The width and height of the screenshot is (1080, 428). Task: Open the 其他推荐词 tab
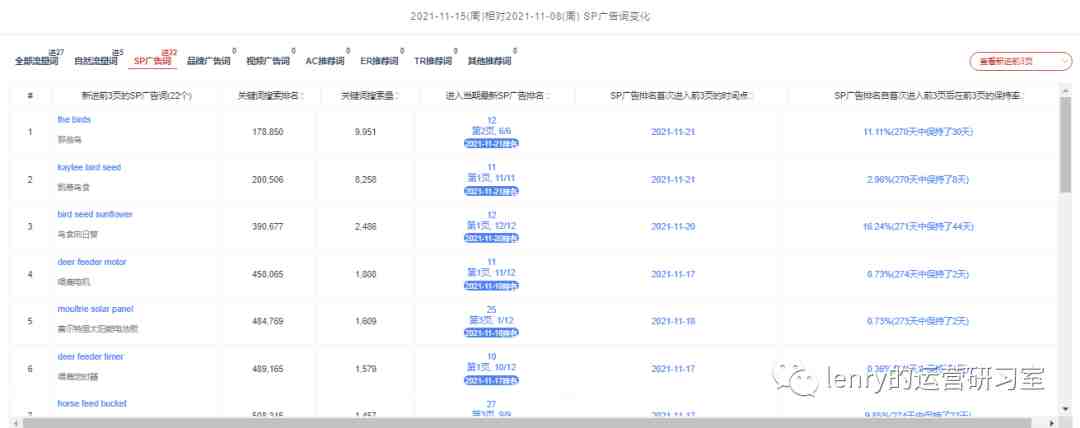pyautogui.click(x=489, y=61)
